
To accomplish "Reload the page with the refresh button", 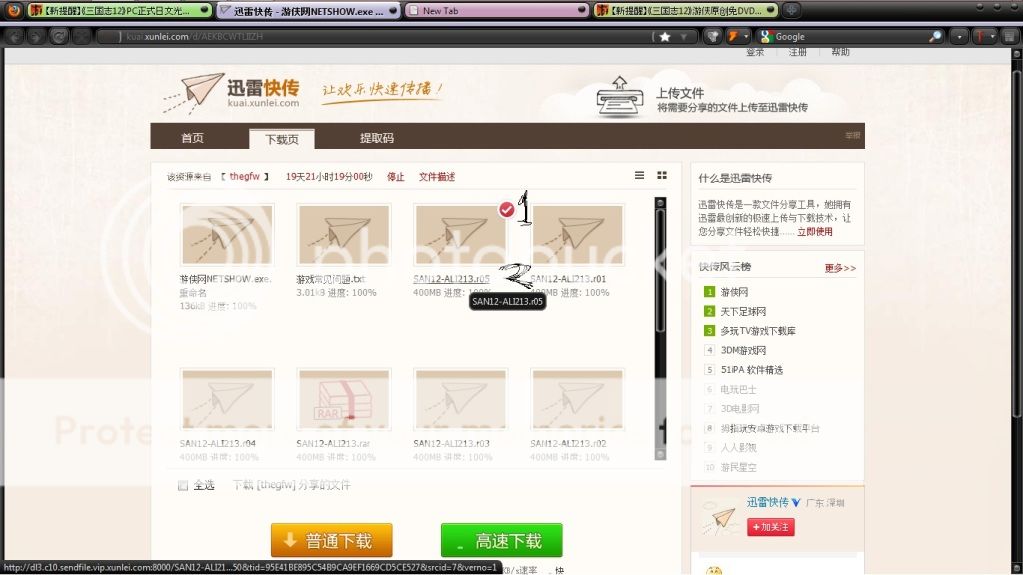I will coord(58,37).
